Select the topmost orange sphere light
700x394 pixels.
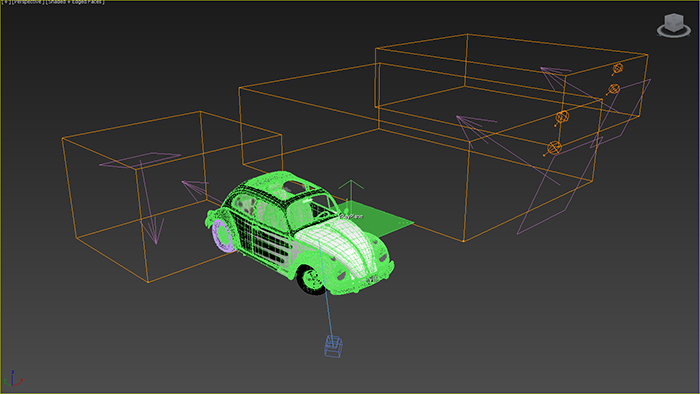pos(617,68)
